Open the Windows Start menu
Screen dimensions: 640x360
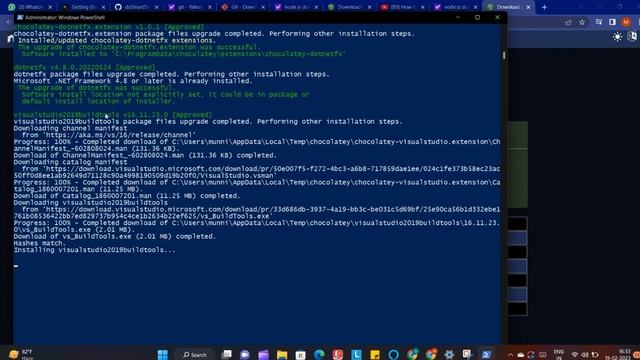pos(162,354)
